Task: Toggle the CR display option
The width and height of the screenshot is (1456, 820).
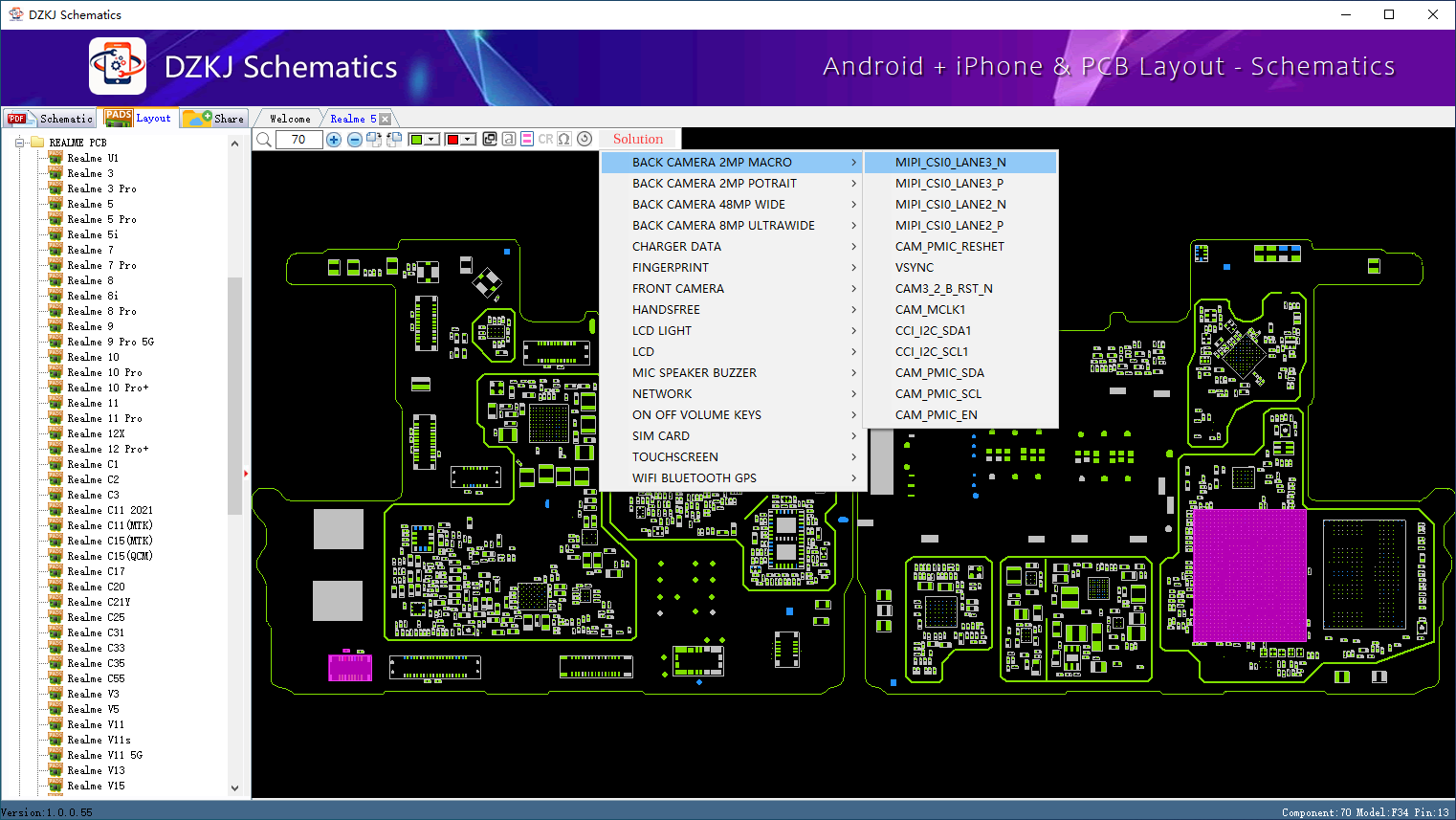Action: point(545,140)
